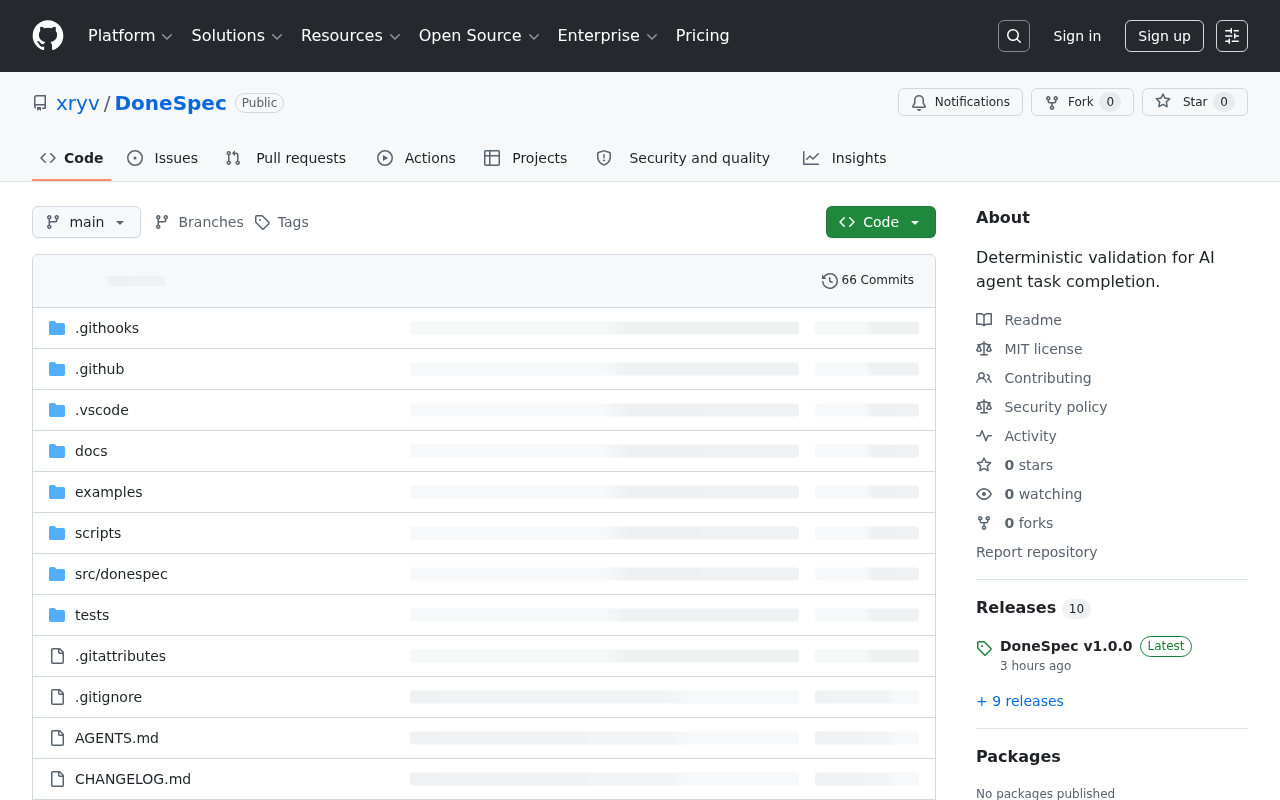Click the examples folder icon
Image resolution: width=1280 pixels, height=800 pixels.
pos(57,492)
